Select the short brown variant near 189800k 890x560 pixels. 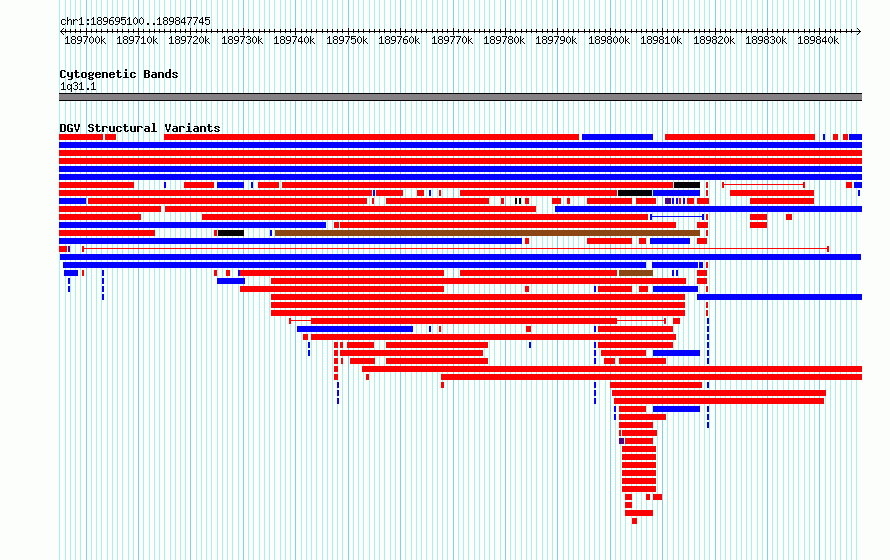tap(636, 273)
